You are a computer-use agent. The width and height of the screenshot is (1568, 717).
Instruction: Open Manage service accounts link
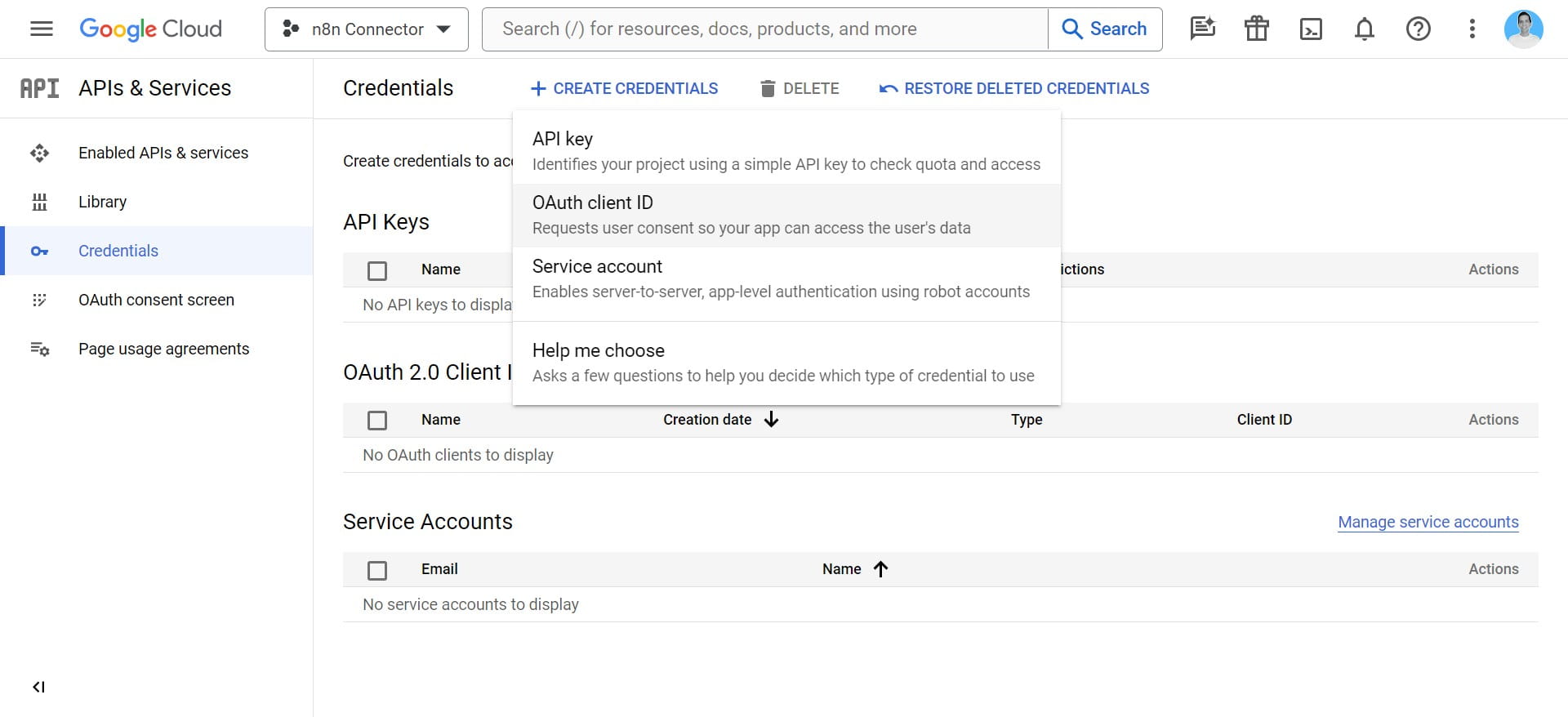pos(1428,522)
